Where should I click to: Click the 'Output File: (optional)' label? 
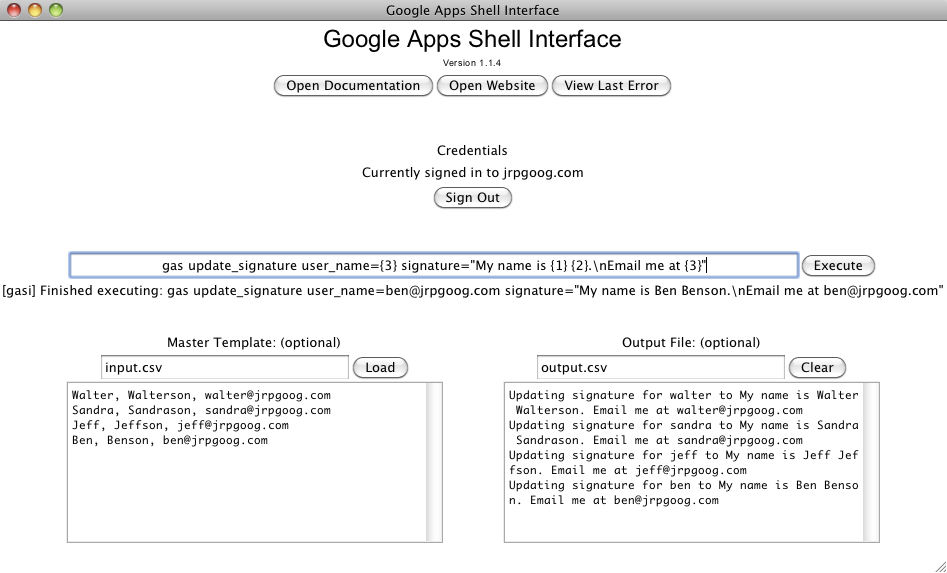[691, 343]
